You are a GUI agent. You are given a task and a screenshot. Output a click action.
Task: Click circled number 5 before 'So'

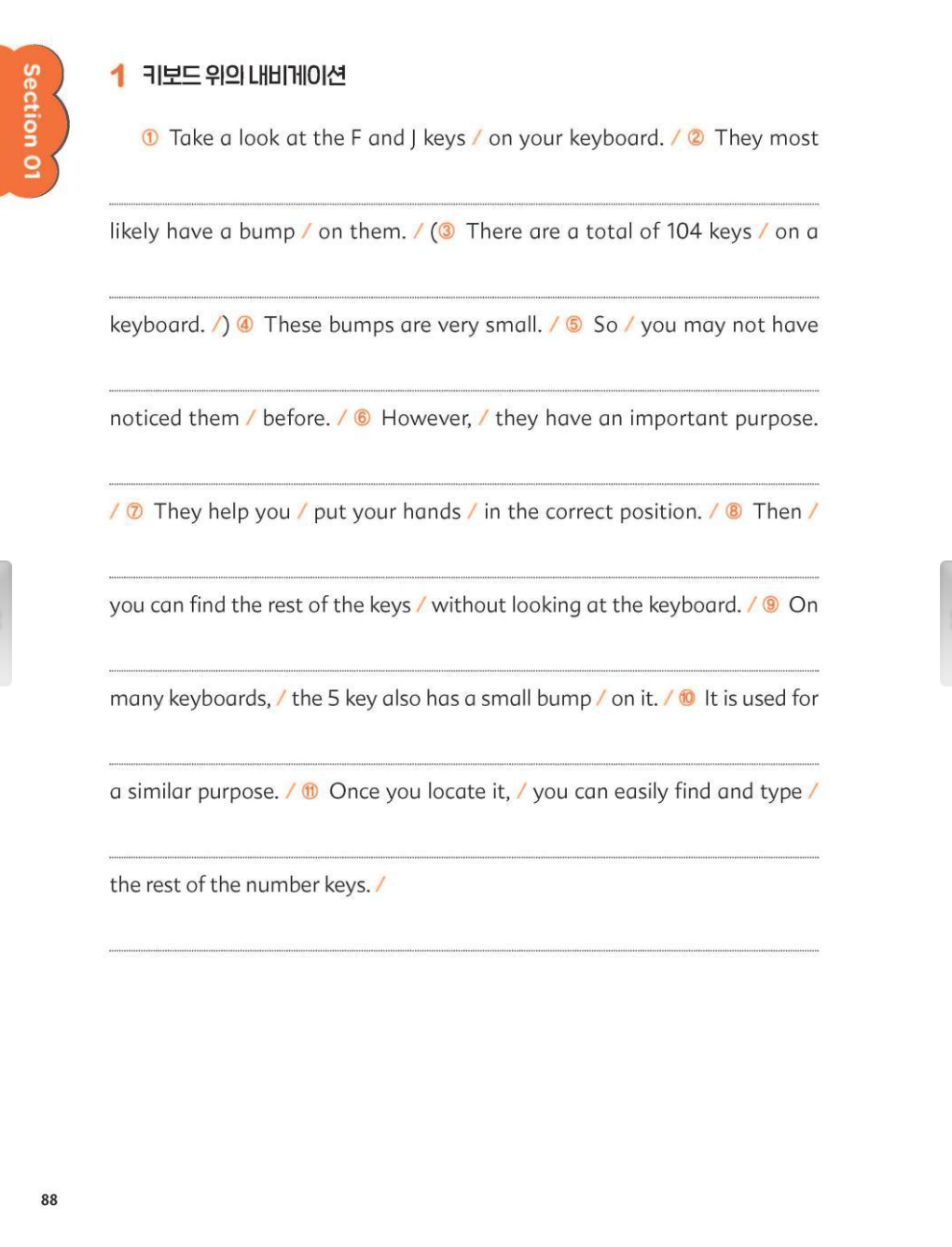pos(574,325)
